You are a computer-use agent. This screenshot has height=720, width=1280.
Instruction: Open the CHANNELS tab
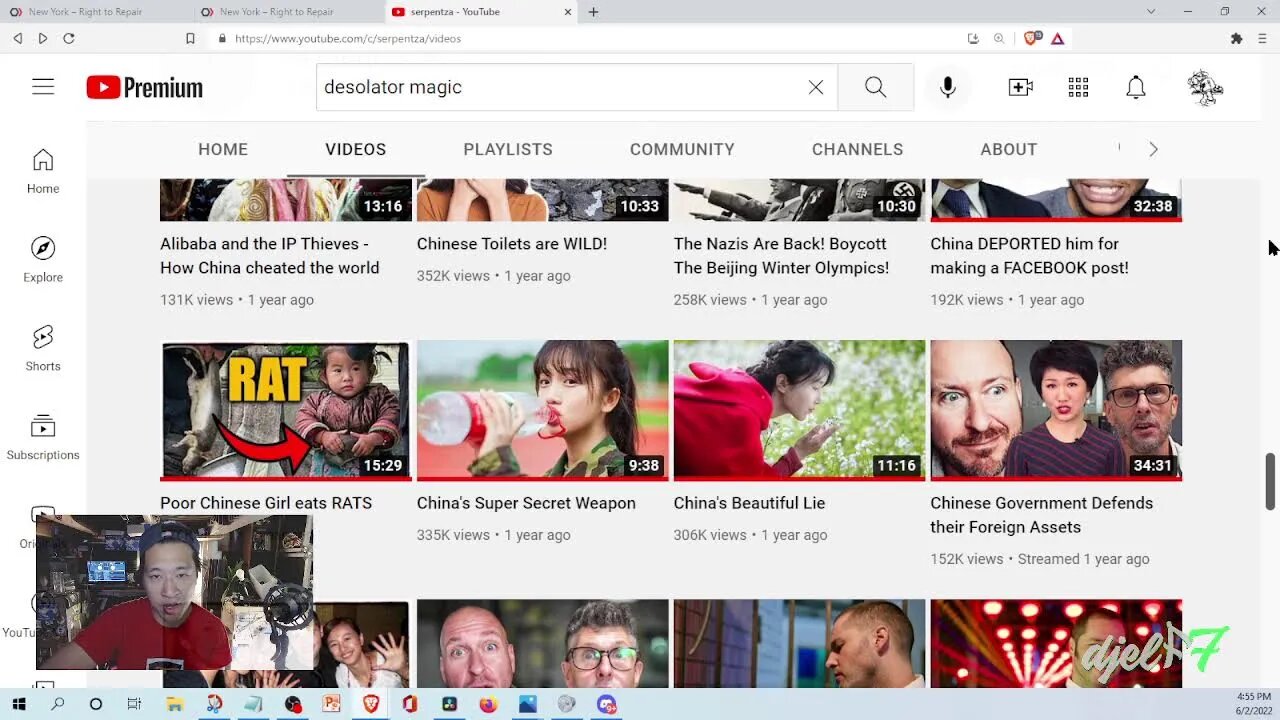pos(857,149)
